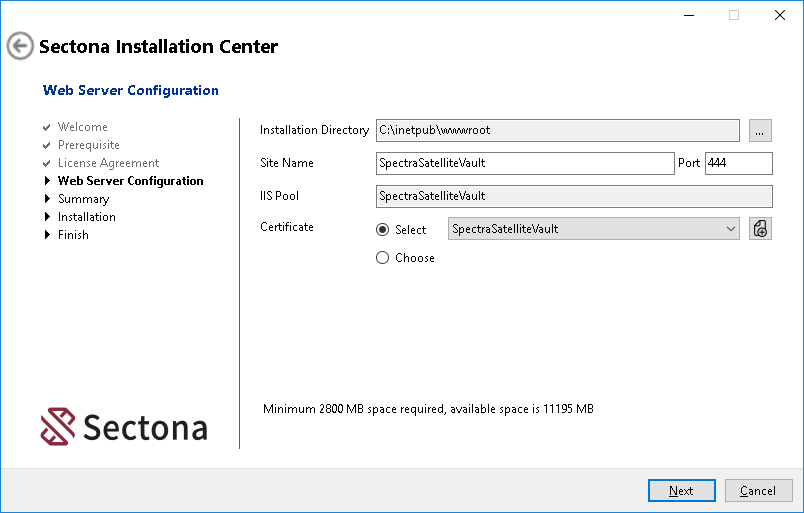Click the Sectona logo
Viewport: 804px width, 513px height.
coord(124,427)
